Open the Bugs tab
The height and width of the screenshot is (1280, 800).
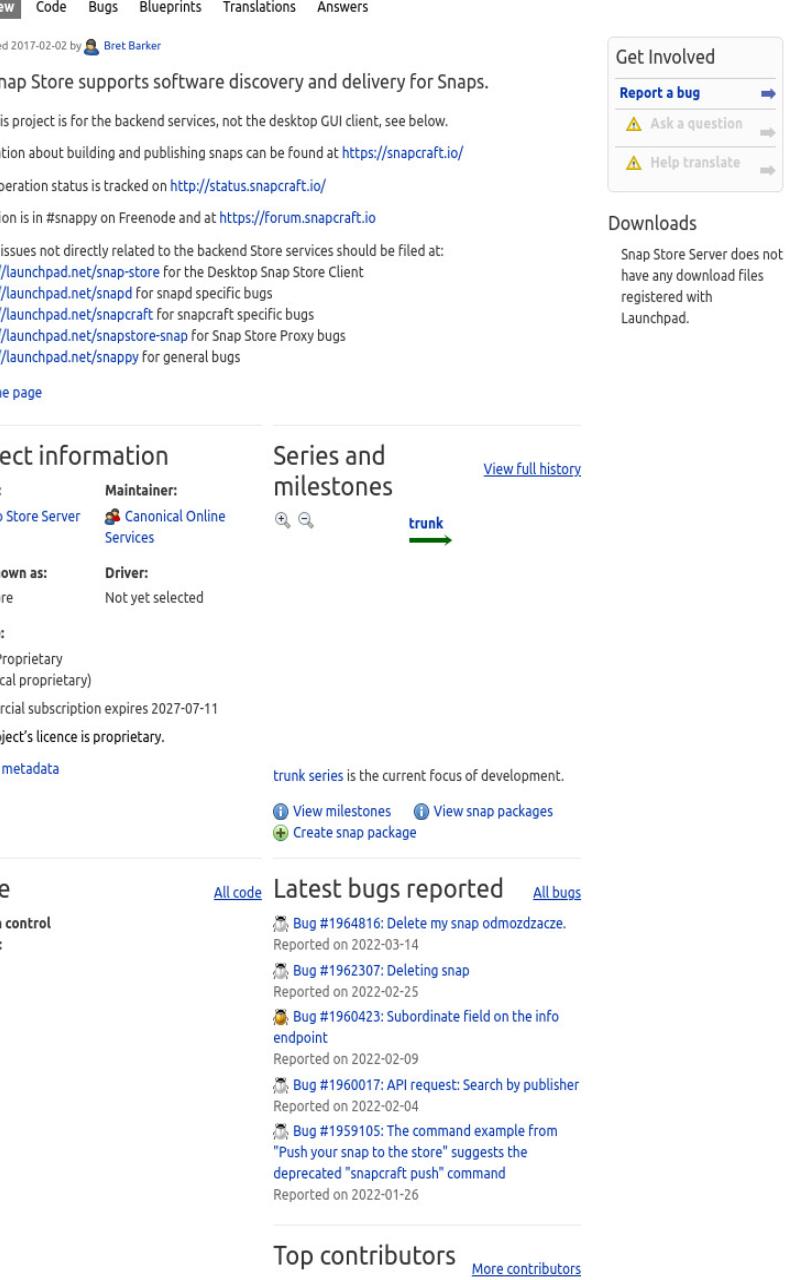point(102,7)
